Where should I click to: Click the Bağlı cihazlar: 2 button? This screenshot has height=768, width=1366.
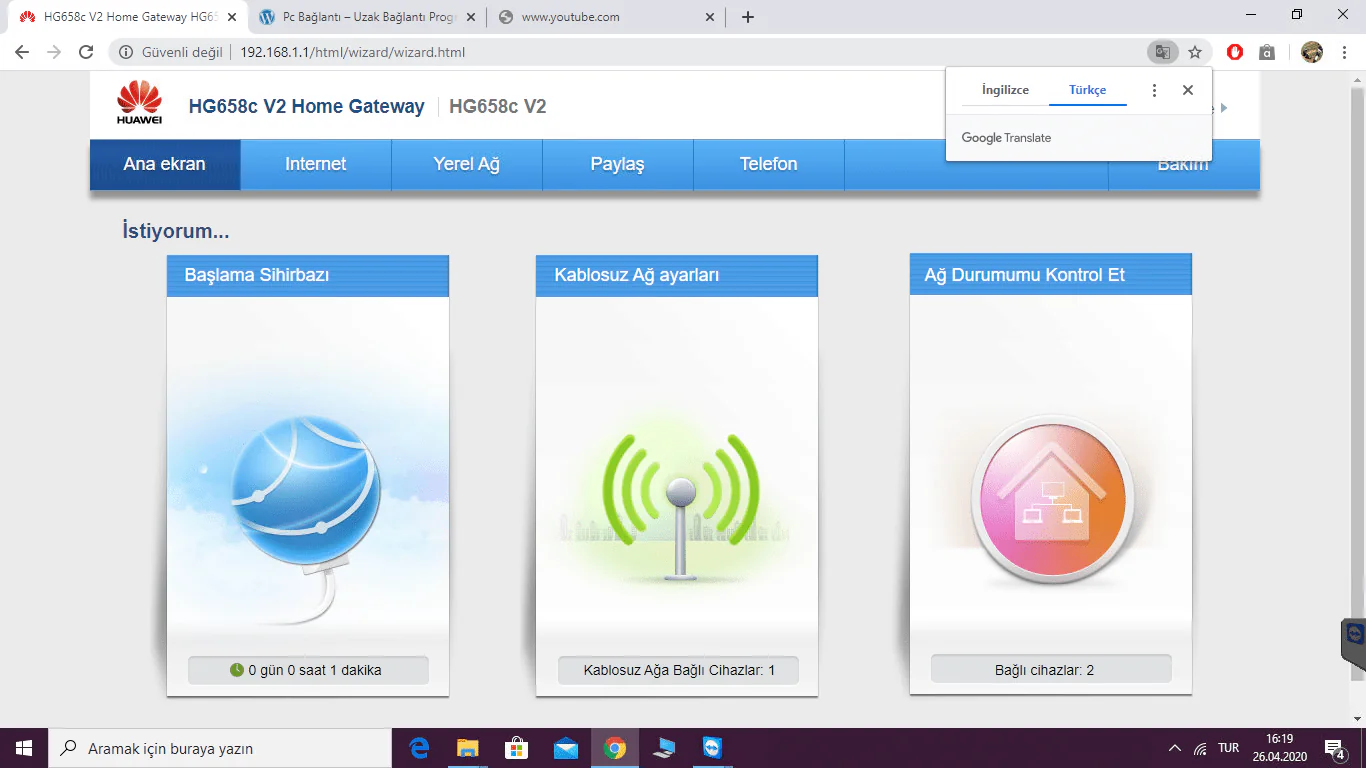(1050, 670)
